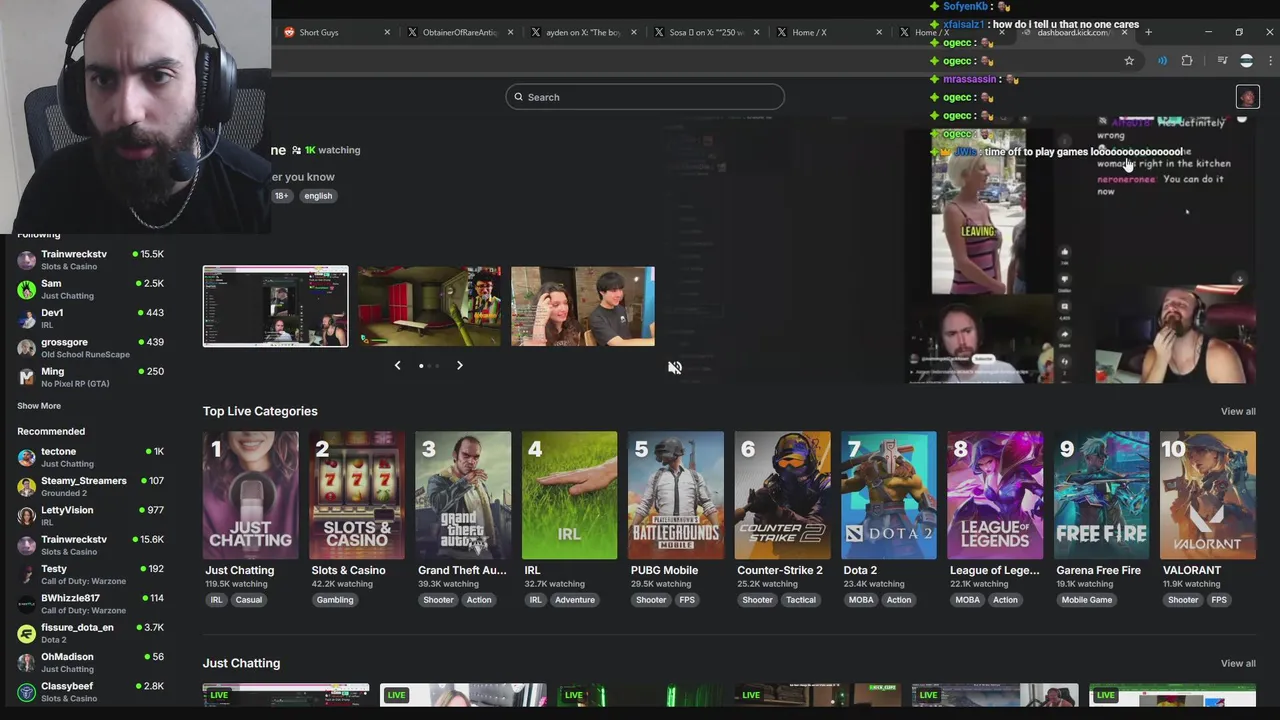Open the PUBG Mobile category card image

point(676,495)
